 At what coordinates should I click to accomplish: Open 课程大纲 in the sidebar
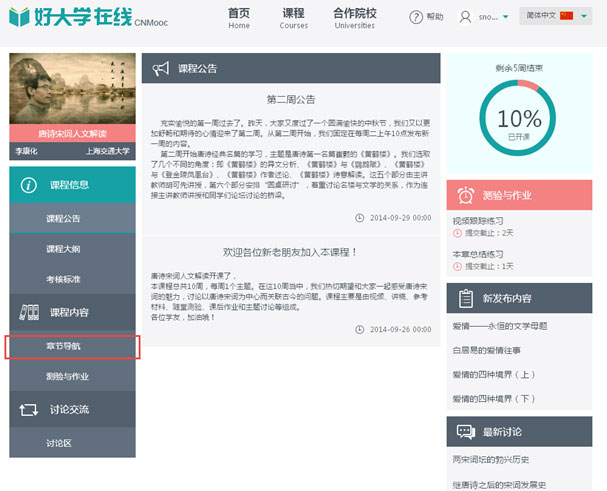tap(63, 248)
